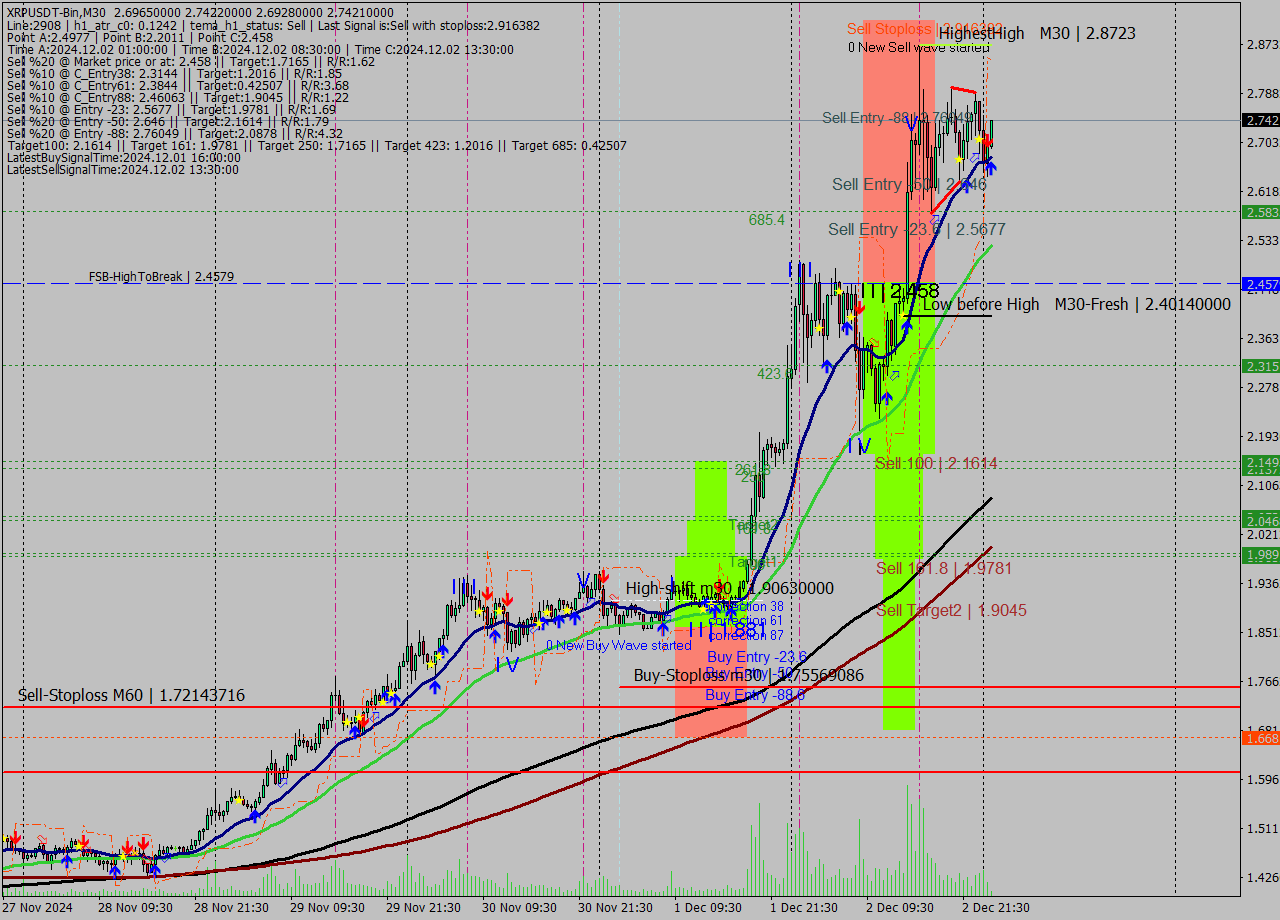Click the 'HighestHigh M30 | 2.8723' label
The height and width of the screenshot is (920, 1280).
pyautogui.click(x=1036, y=33)
